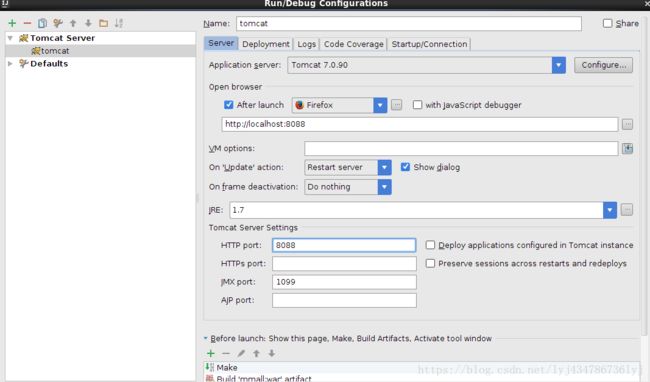The image size is (650, 382).
Task: Edit the selected before launch task
Action: 241,353
